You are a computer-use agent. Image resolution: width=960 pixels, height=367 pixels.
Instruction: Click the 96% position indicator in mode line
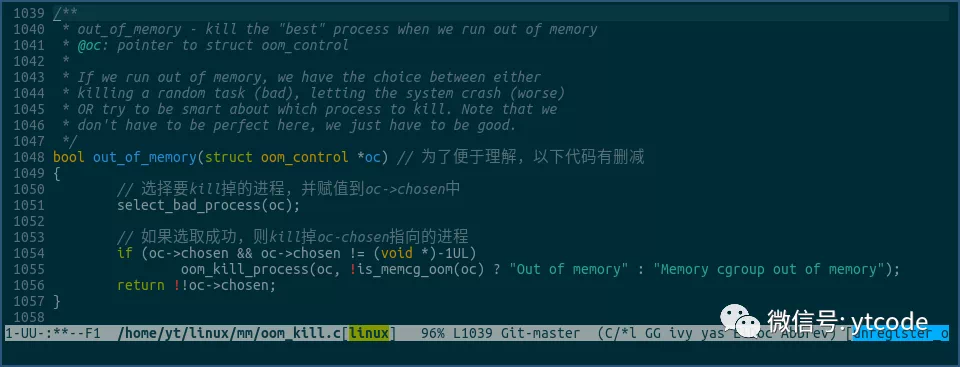point(433,333)
